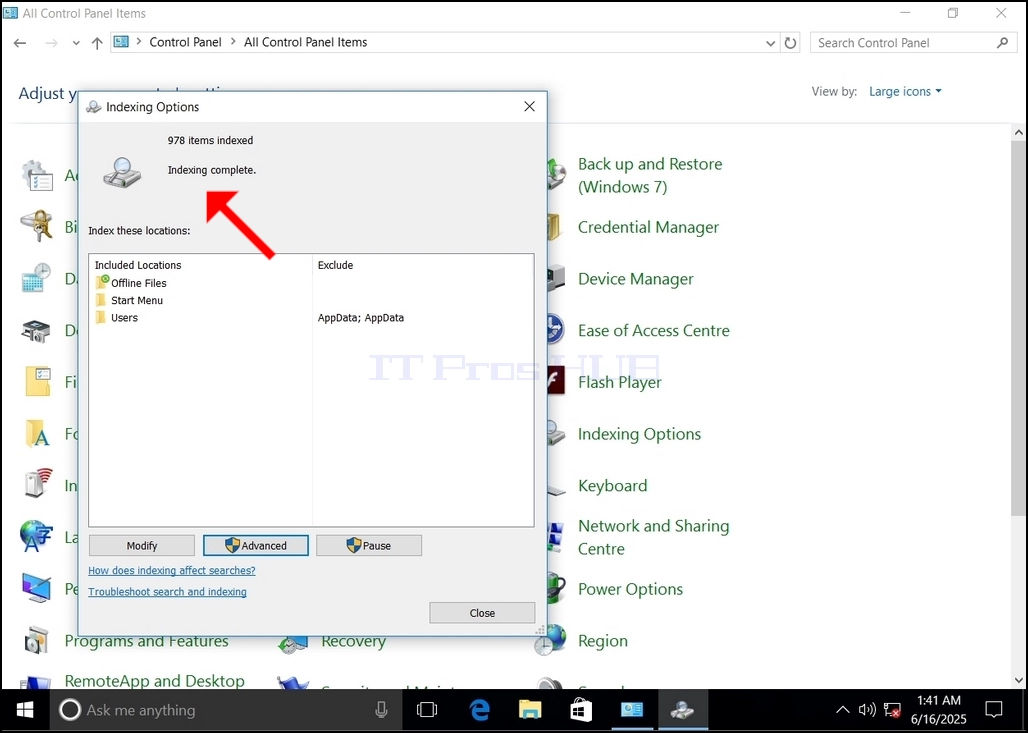Screen dimensions: 1028x733
Task: Click the Offline Files folder icon
Action: 102,283
